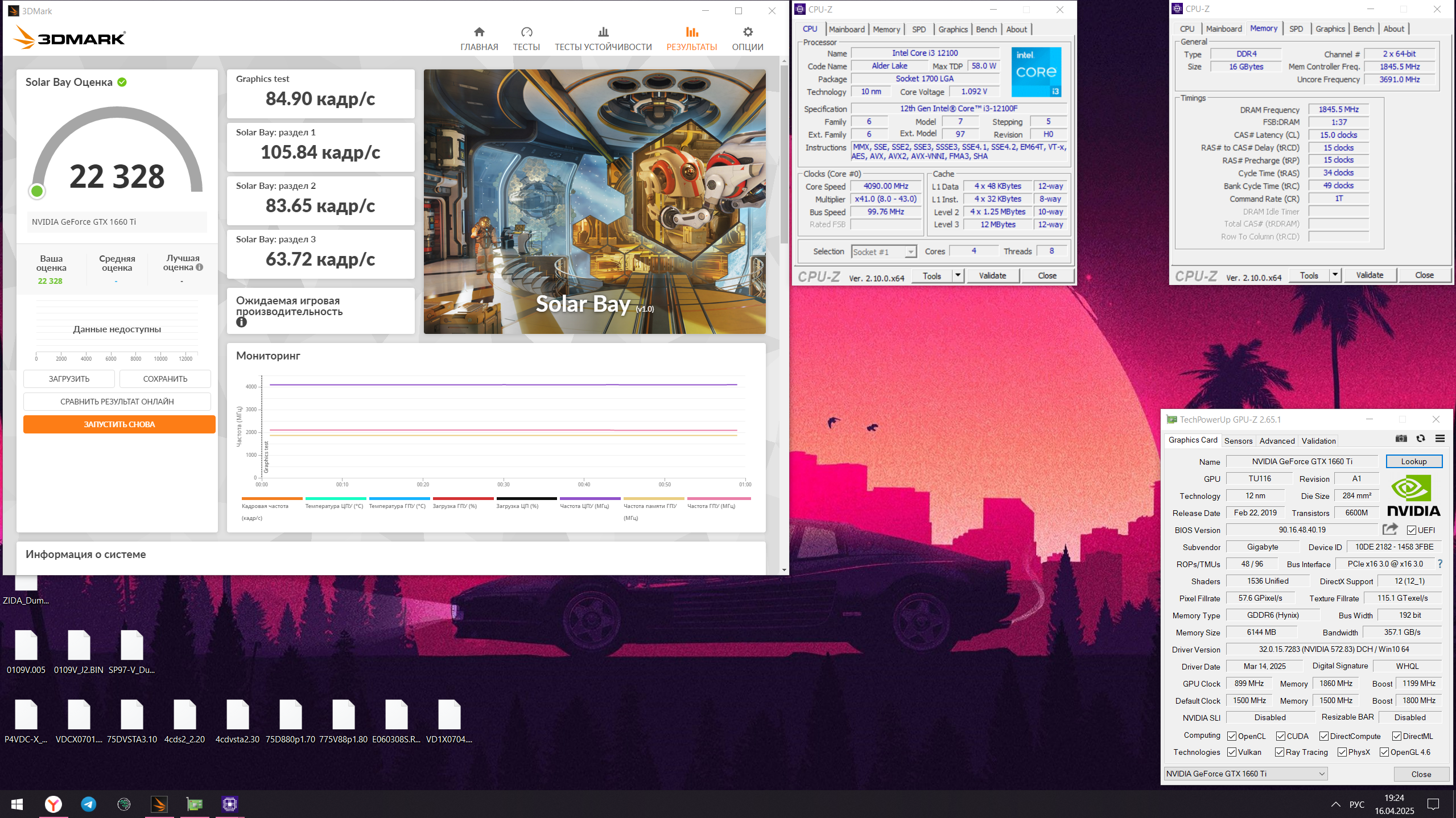Click Validate button in left CPU-Z
Viewport: 1456px width, 818px height.
tap(992, 276)
